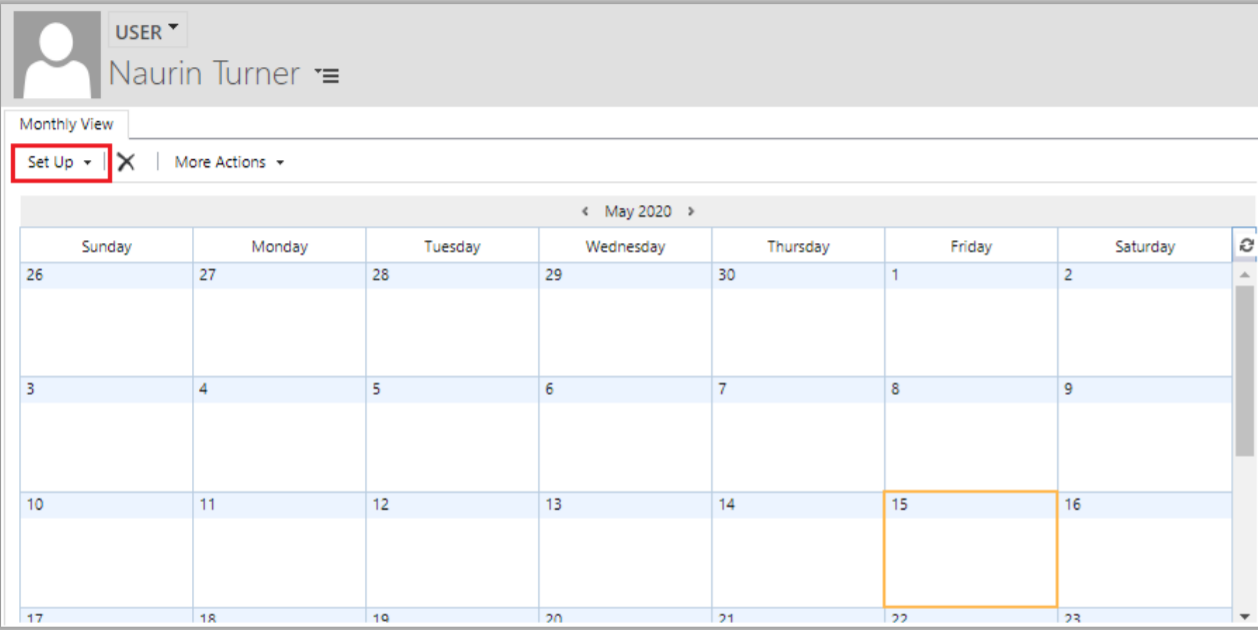Open record menu beside Naurin Turner
1258x630 pixels.
pyautogui.click(x=327, y=75)
